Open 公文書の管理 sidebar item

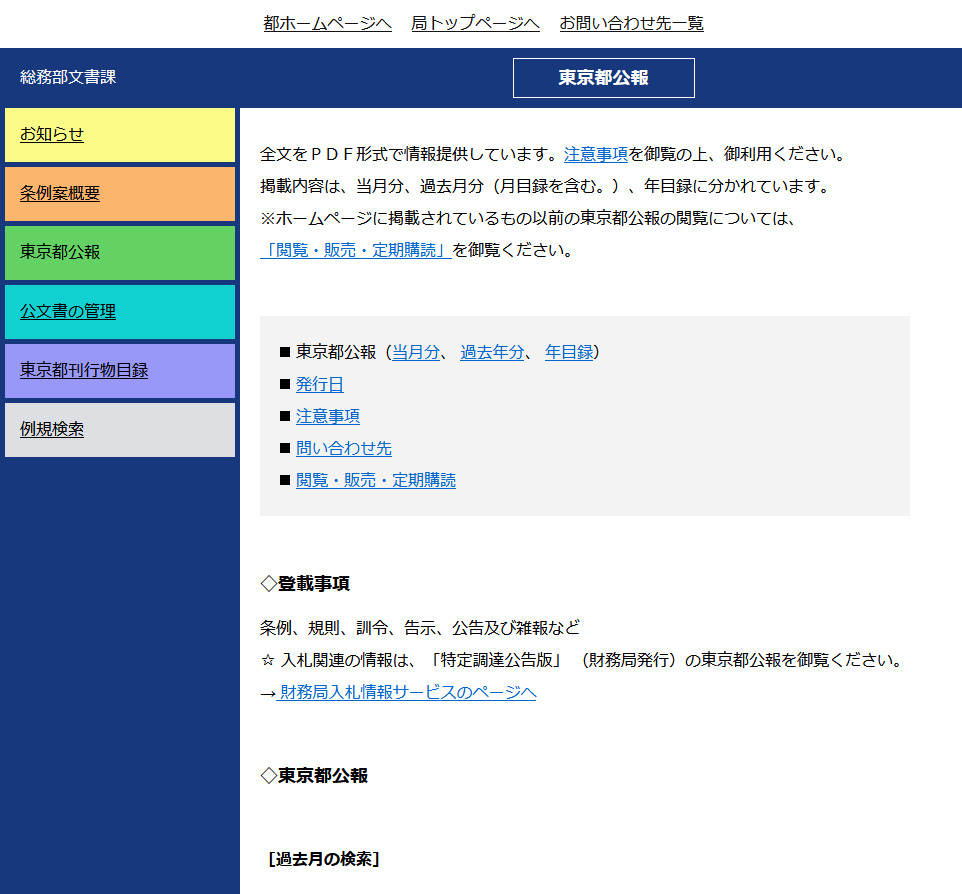click(120, 312)
